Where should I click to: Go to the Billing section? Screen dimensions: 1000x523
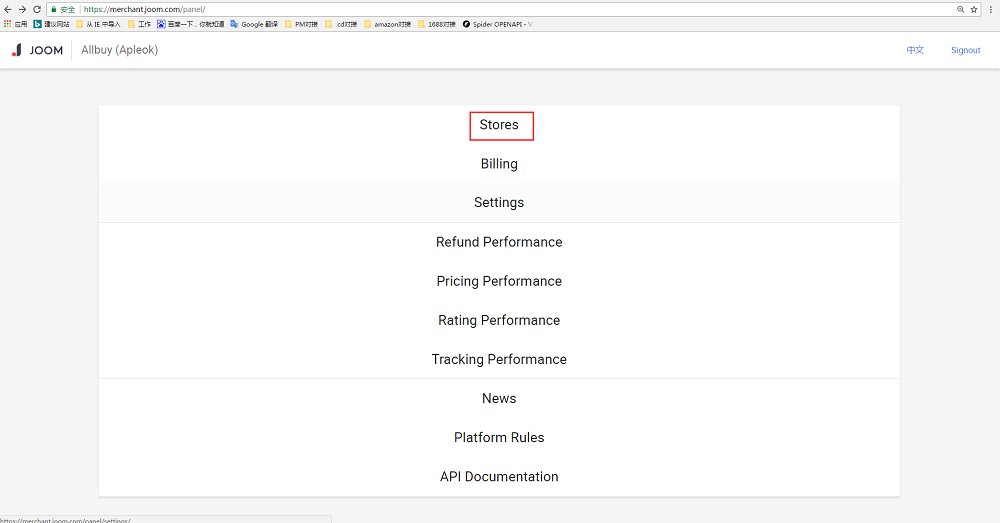pos(499,164)
